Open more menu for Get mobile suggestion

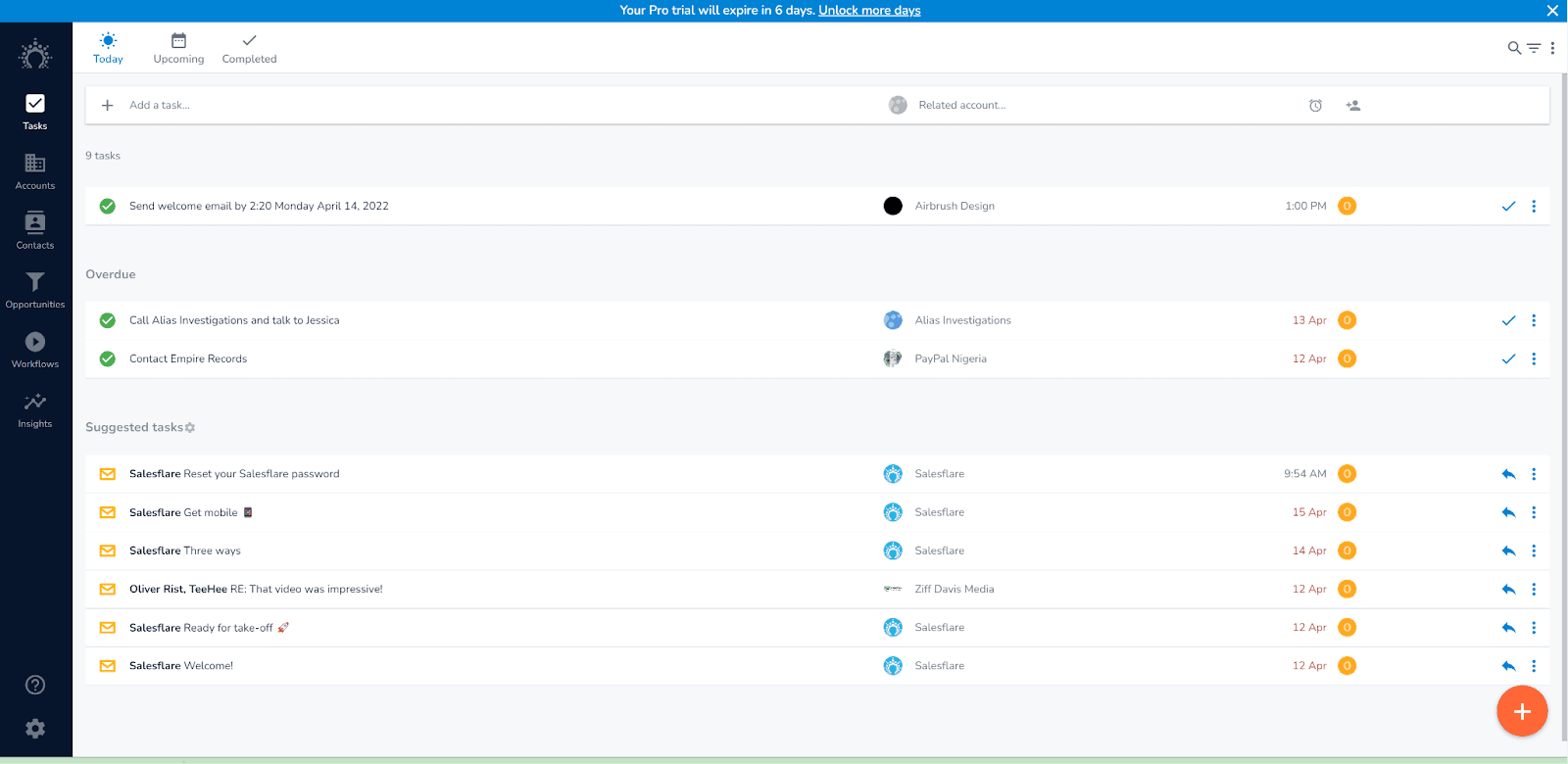(x=1534, y=512)
